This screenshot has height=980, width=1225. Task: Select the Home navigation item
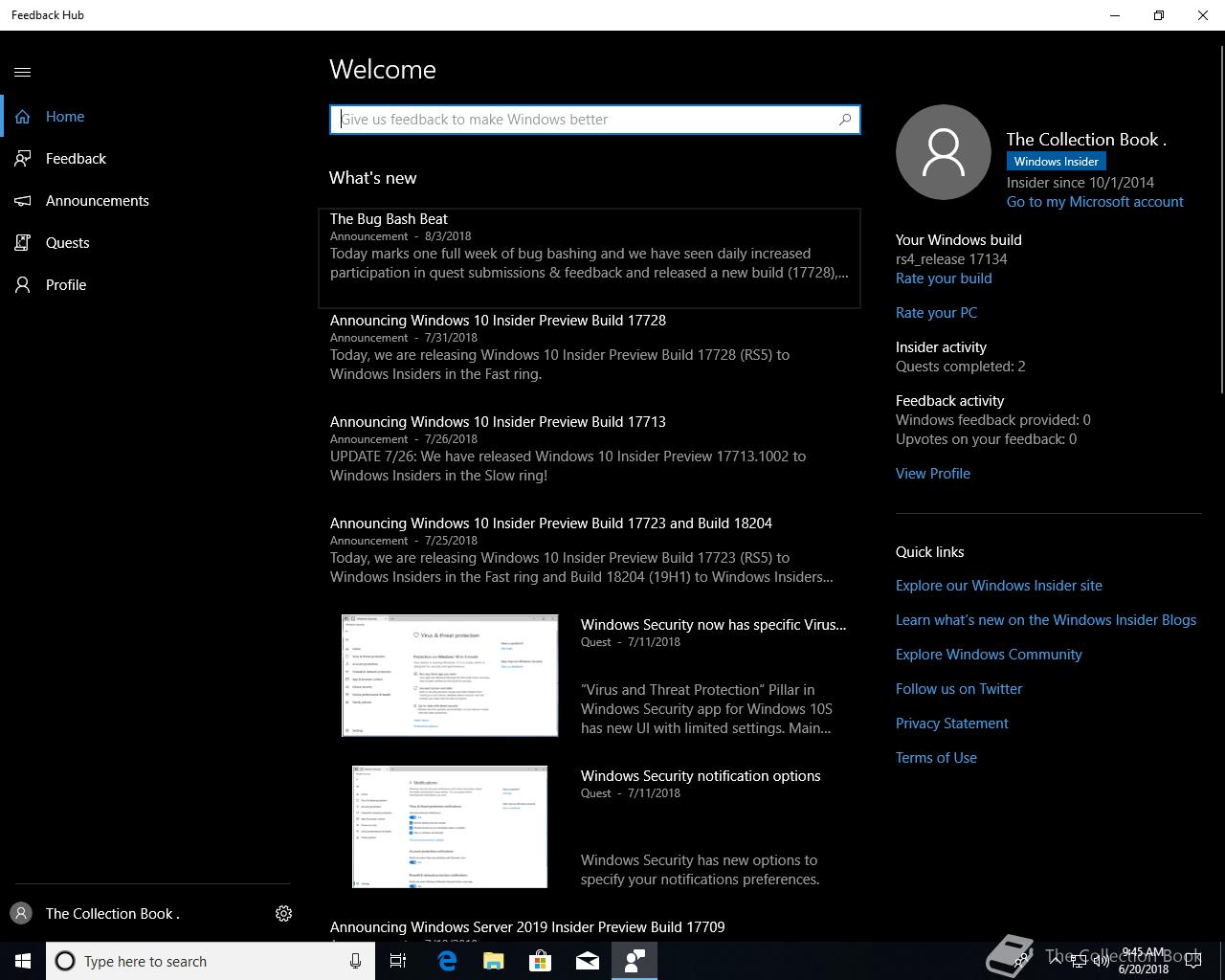click(65, 117)
